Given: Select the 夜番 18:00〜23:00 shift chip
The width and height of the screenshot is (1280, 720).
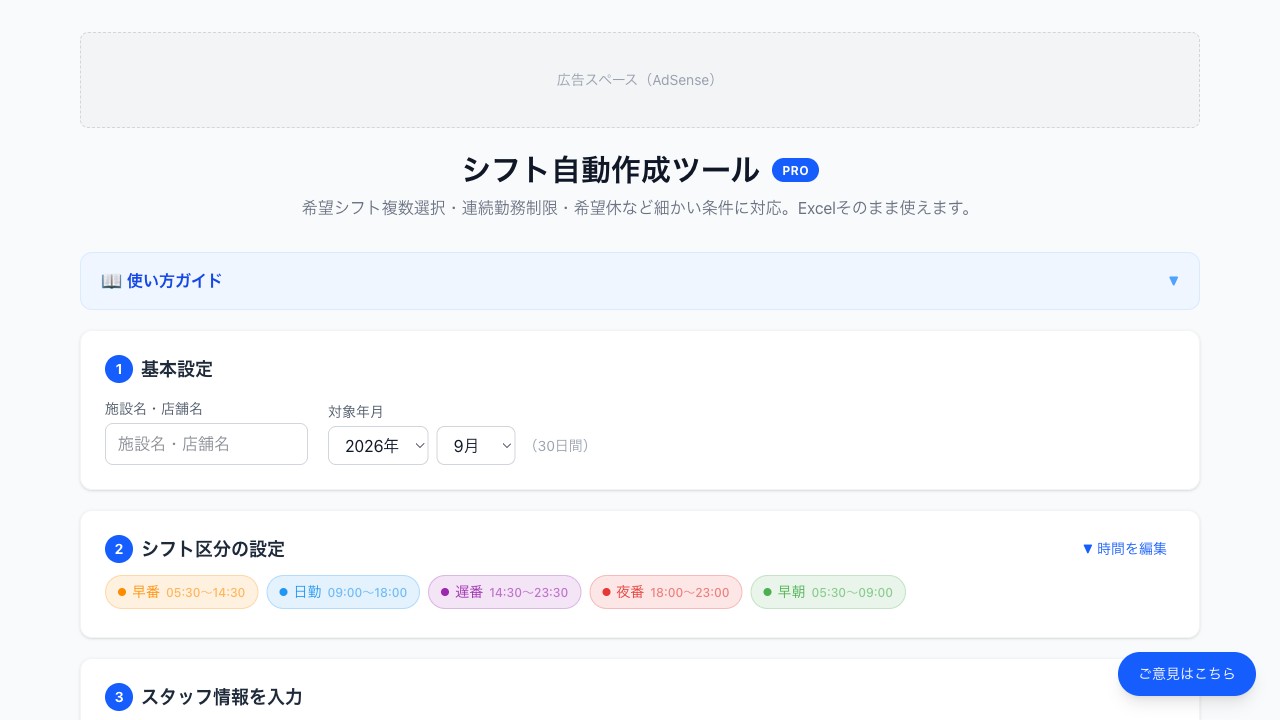Looking at the screenshot, I should tap(666, 592).
